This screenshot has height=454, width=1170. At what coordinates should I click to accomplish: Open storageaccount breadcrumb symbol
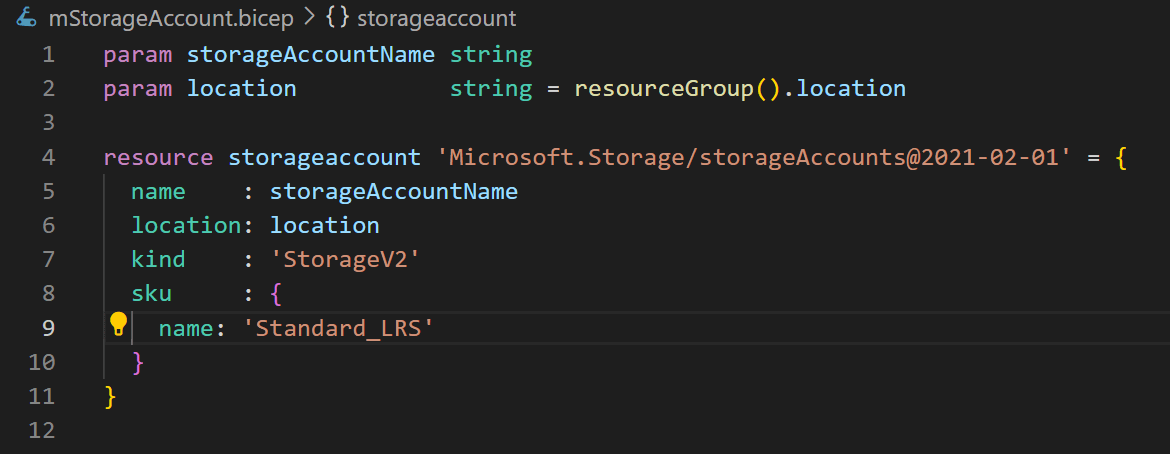(x=437, y=19)
